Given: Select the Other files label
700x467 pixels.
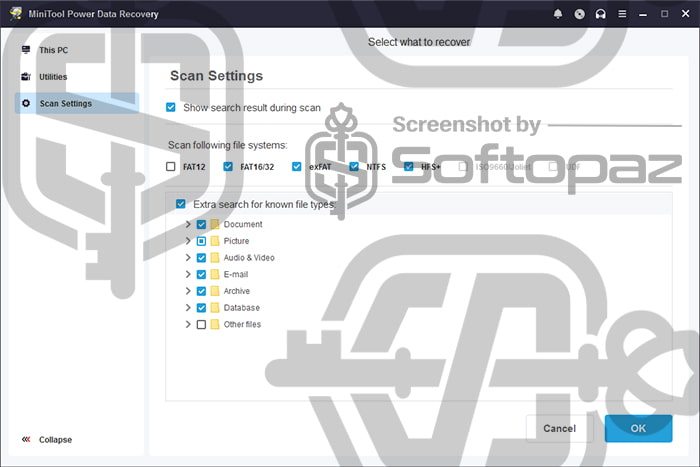Looking at the screenshot, I should click(x=242, y=324).
